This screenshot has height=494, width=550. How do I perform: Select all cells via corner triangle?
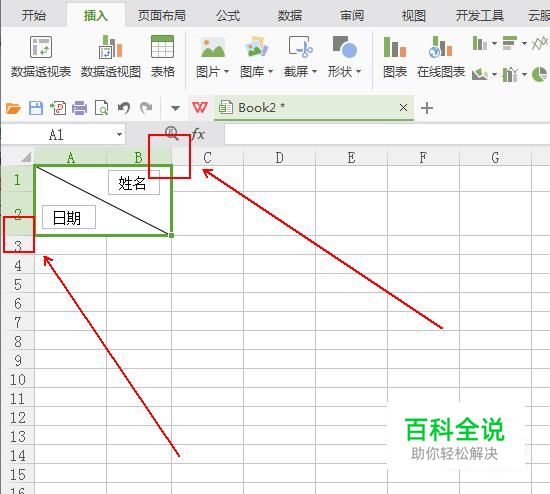pyautogui.click(x=26, y=157)
